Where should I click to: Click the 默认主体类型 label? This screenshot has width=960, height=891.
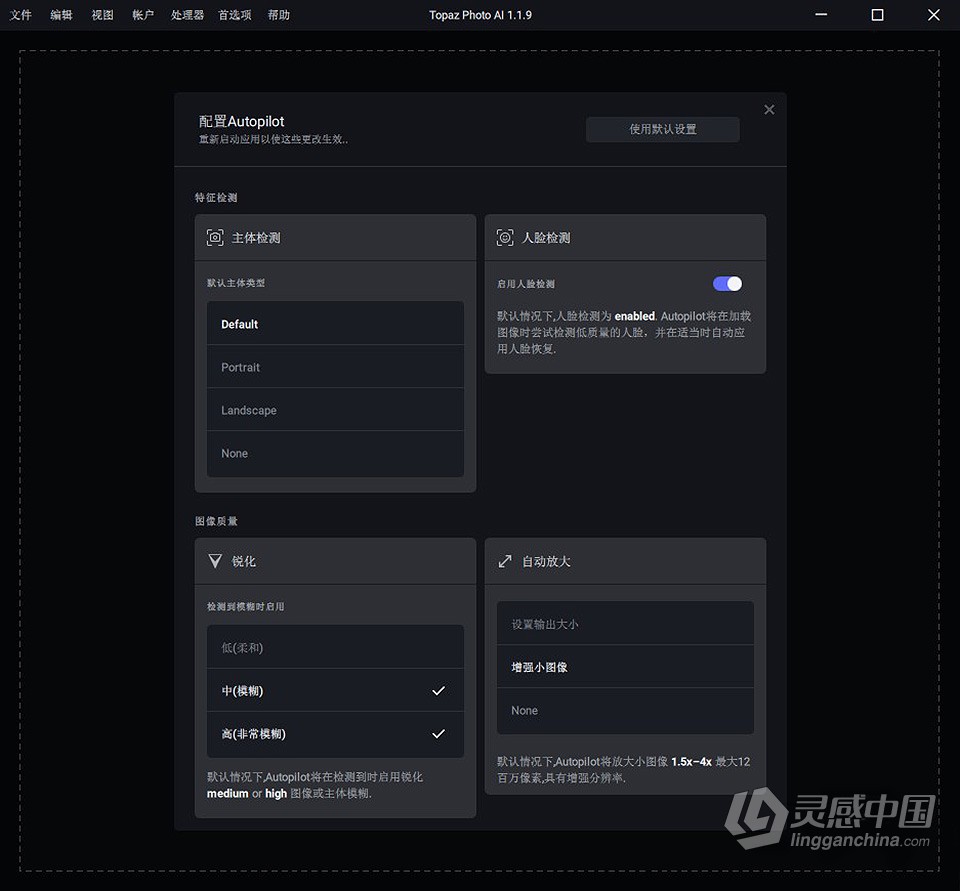click(x=236, y=283)
